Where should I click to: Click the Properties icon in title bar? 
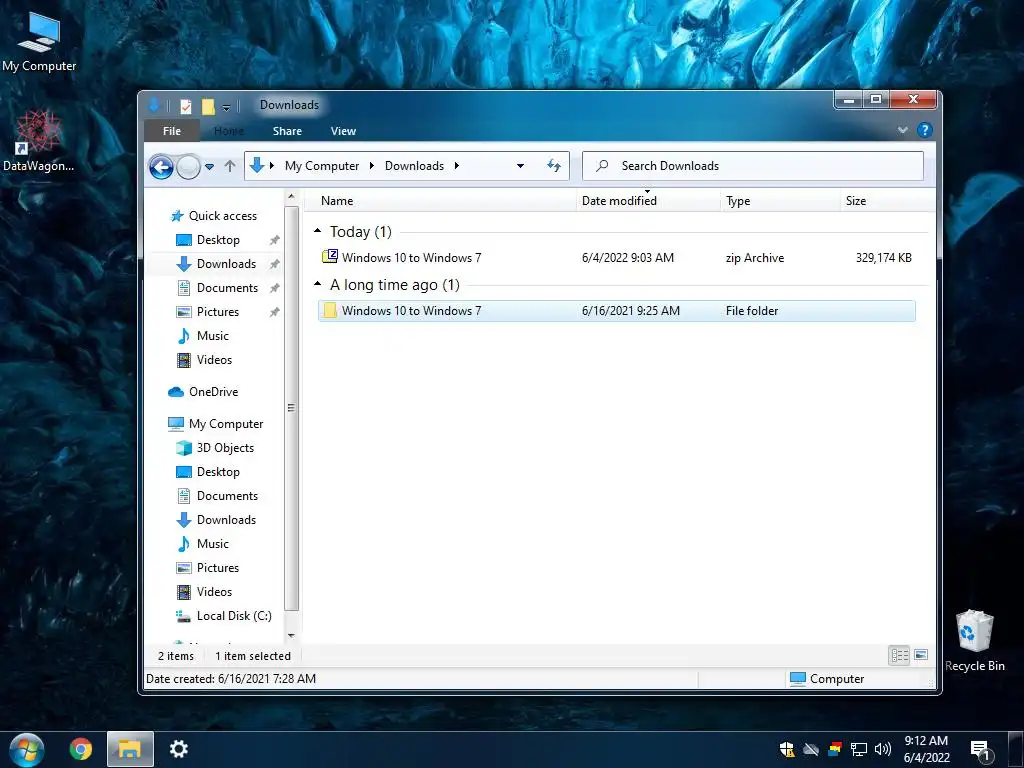point(186,106)
